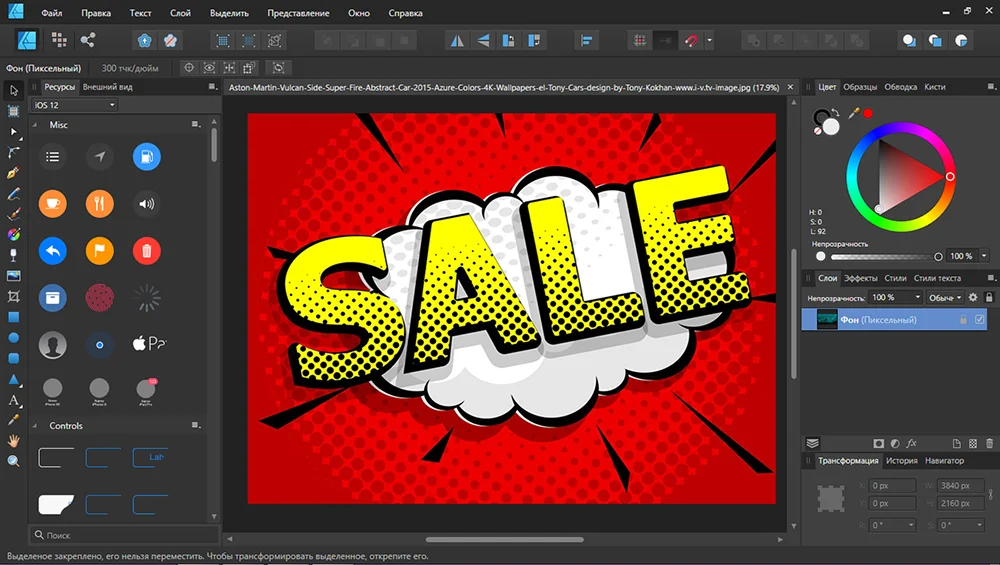The width and height of the screenshot is (1000, 565).
Task: Click the opacity slider in Color panel
Action: pyautogui.click(x=879, y=257)
